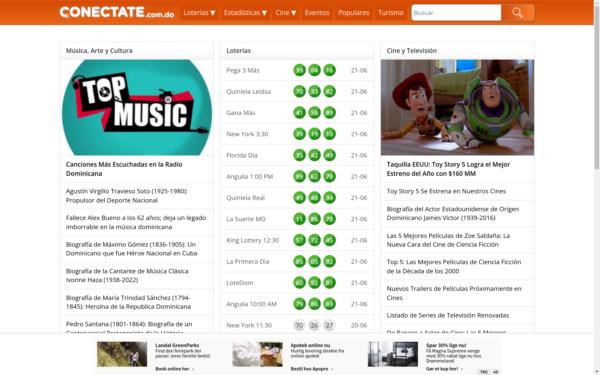Select the King Lottery 12:30 row

[297, 240]
